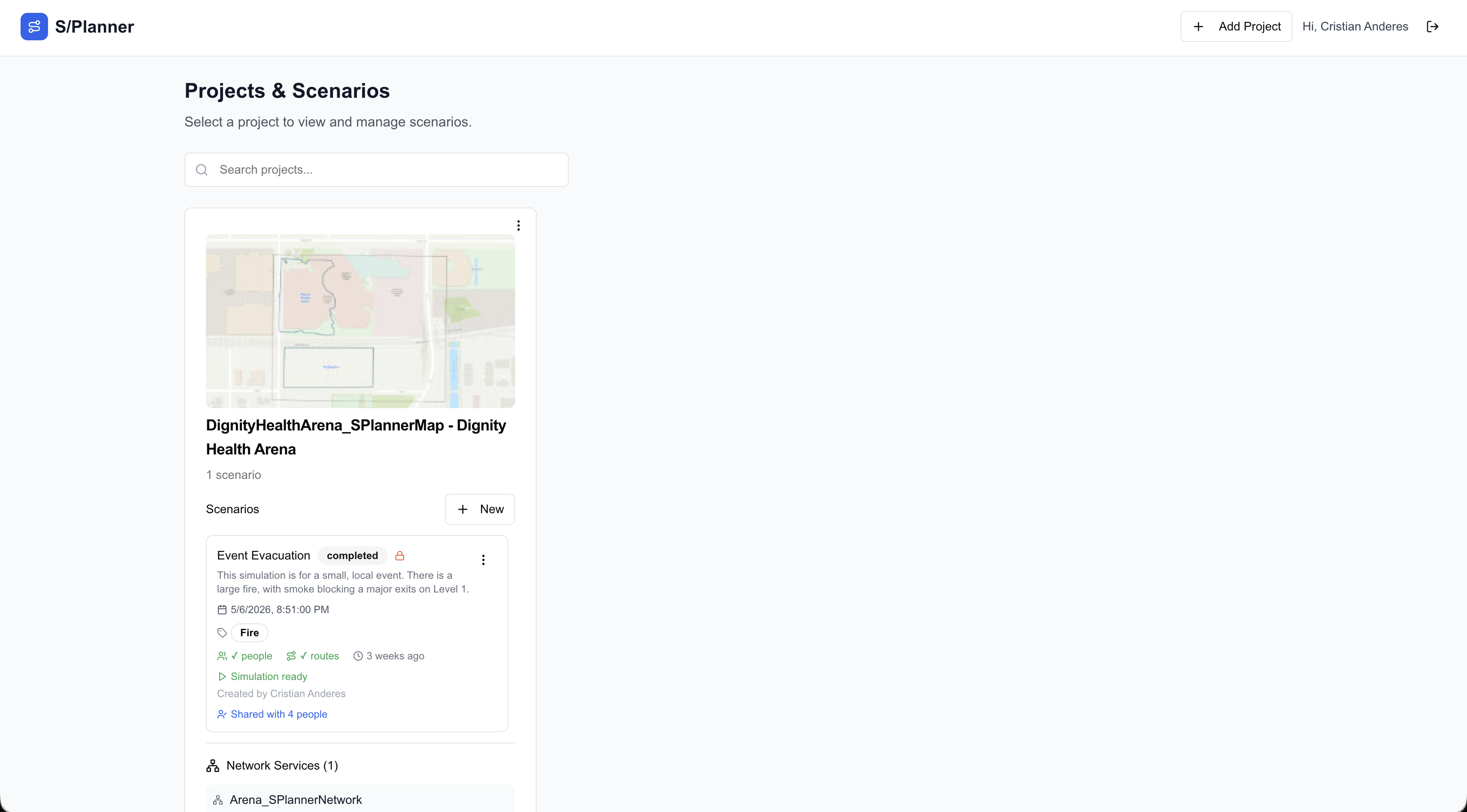The height and width of the screenshot is (812, 1467).
Task: Click the play icon beside Simulation ready
Action: click(x=222, y=677)
